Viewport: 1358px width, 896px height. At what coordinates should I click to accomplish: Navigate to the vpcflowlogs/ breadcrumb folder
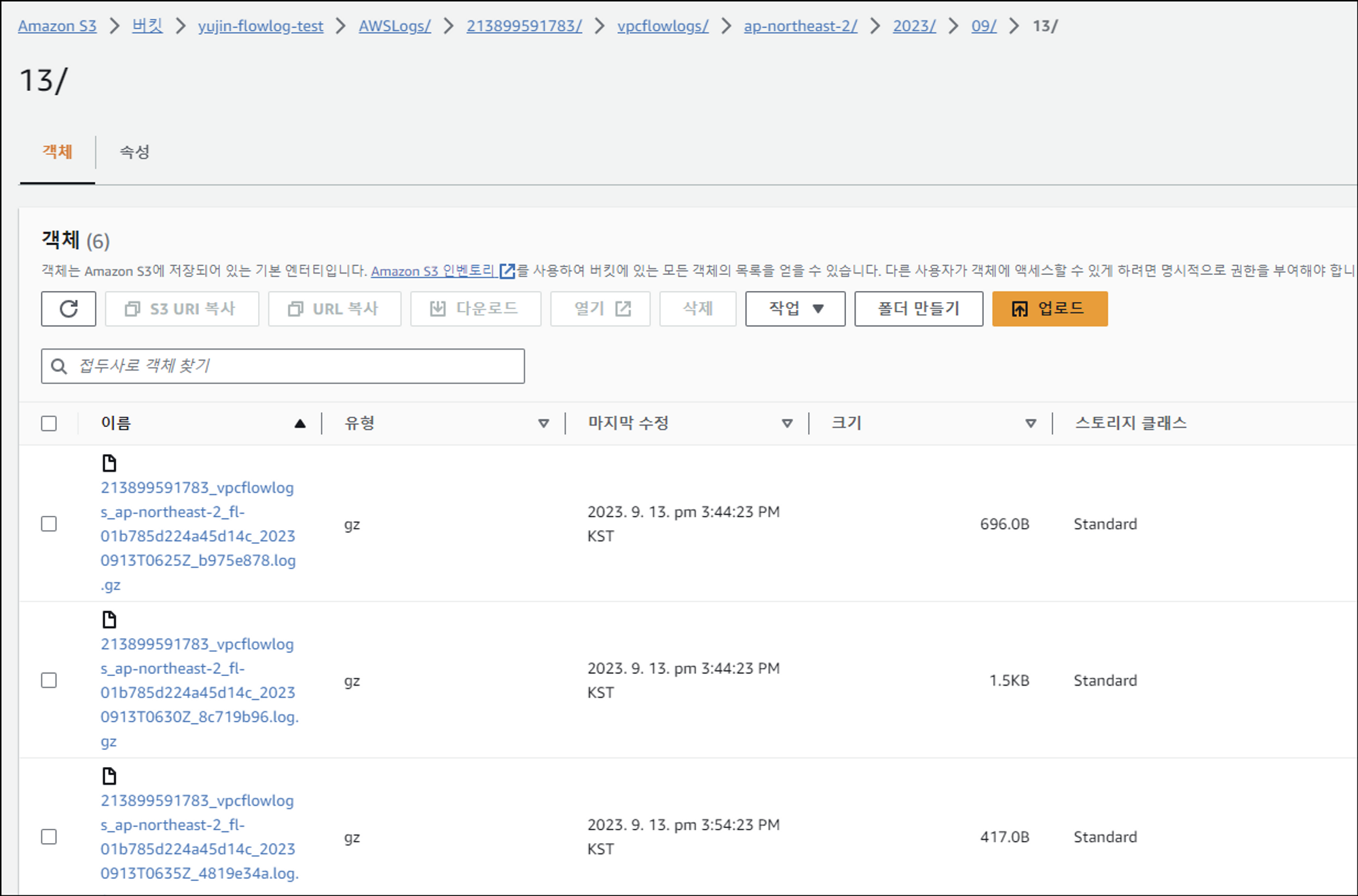(662, 26)
